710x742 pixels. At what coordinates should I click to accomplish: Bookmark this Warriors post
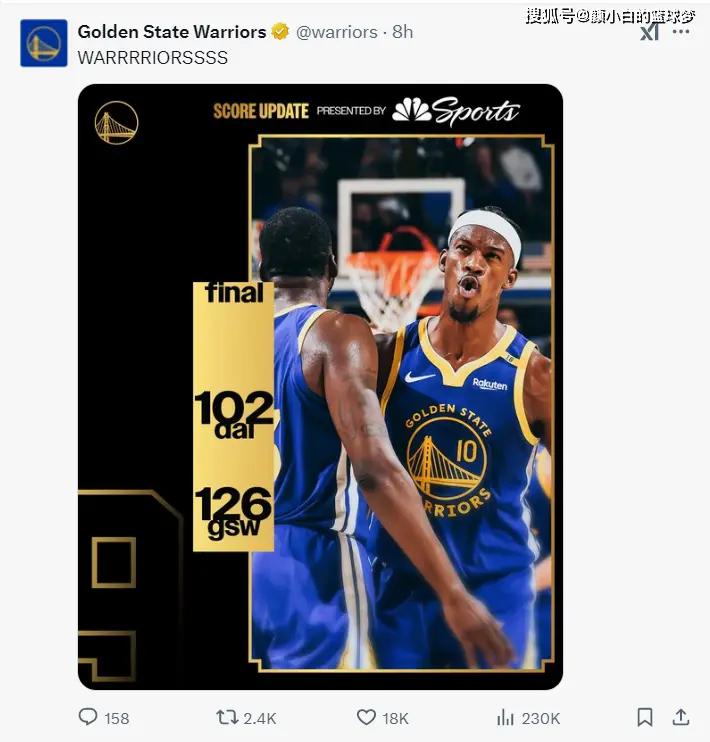645,717
